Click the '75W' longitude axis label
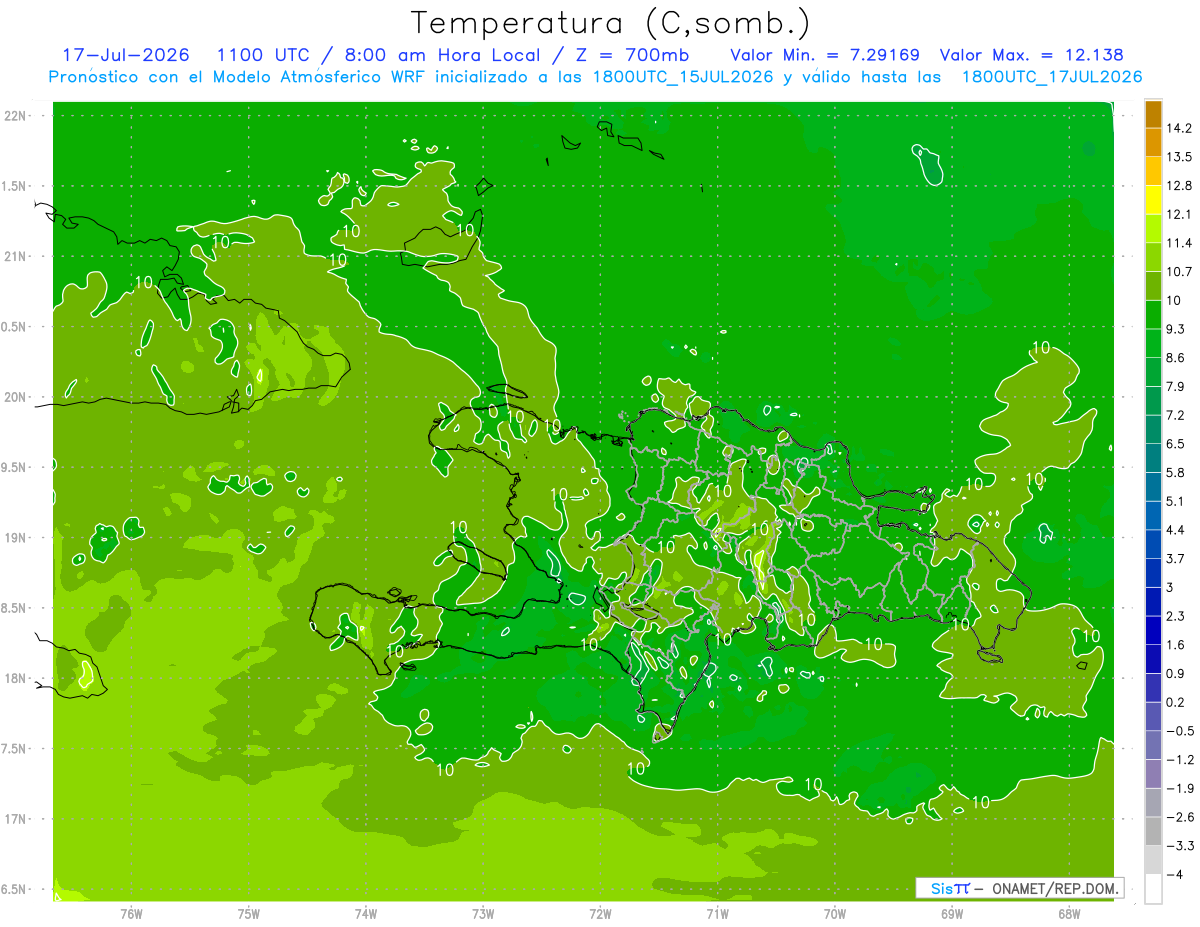Image resolution: width=1200 pixels, height=927 pixels. point(248,914)
